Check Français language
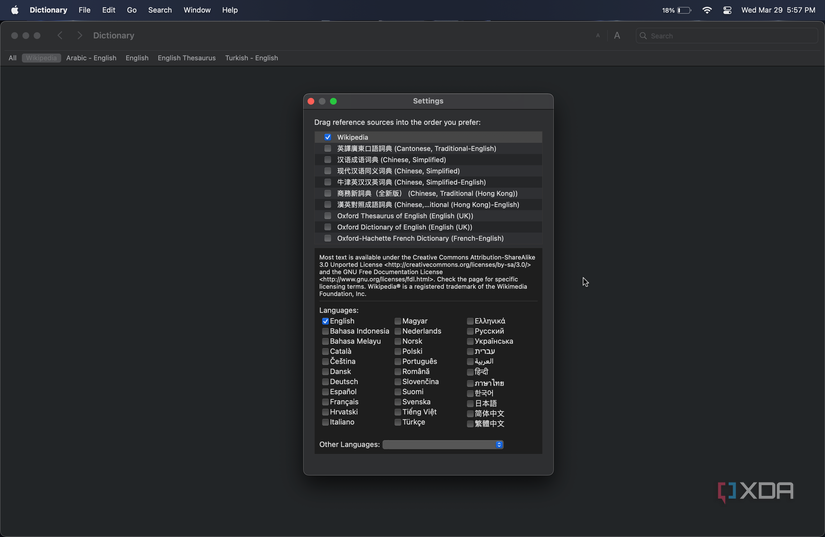 coord(325,402)
